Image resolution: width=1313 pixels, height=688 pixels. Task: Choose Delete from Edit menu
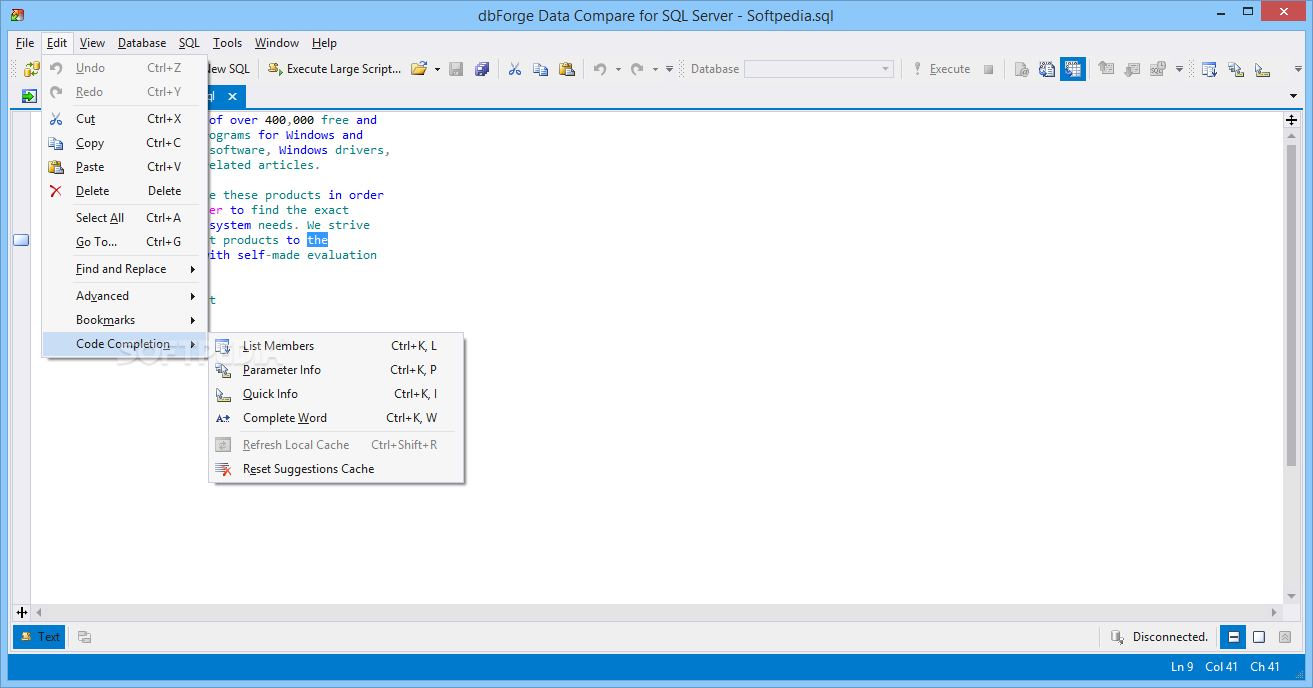[x=125, y=191]
